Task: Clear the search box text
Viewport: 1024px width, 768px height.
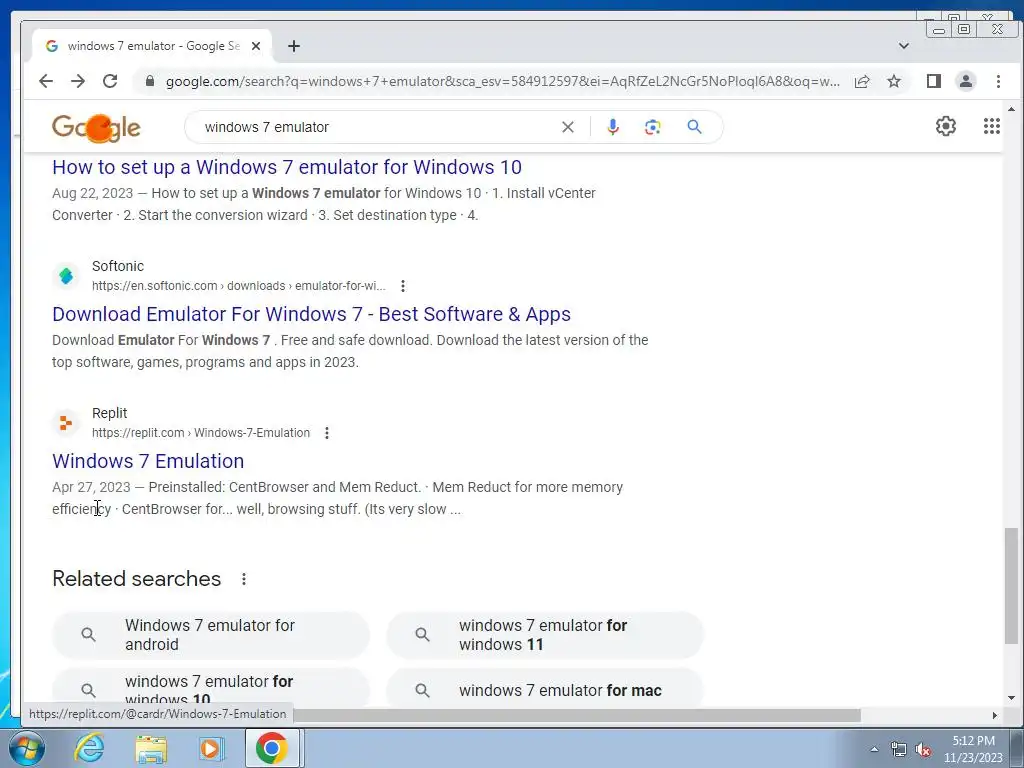Action: [568, 127]
